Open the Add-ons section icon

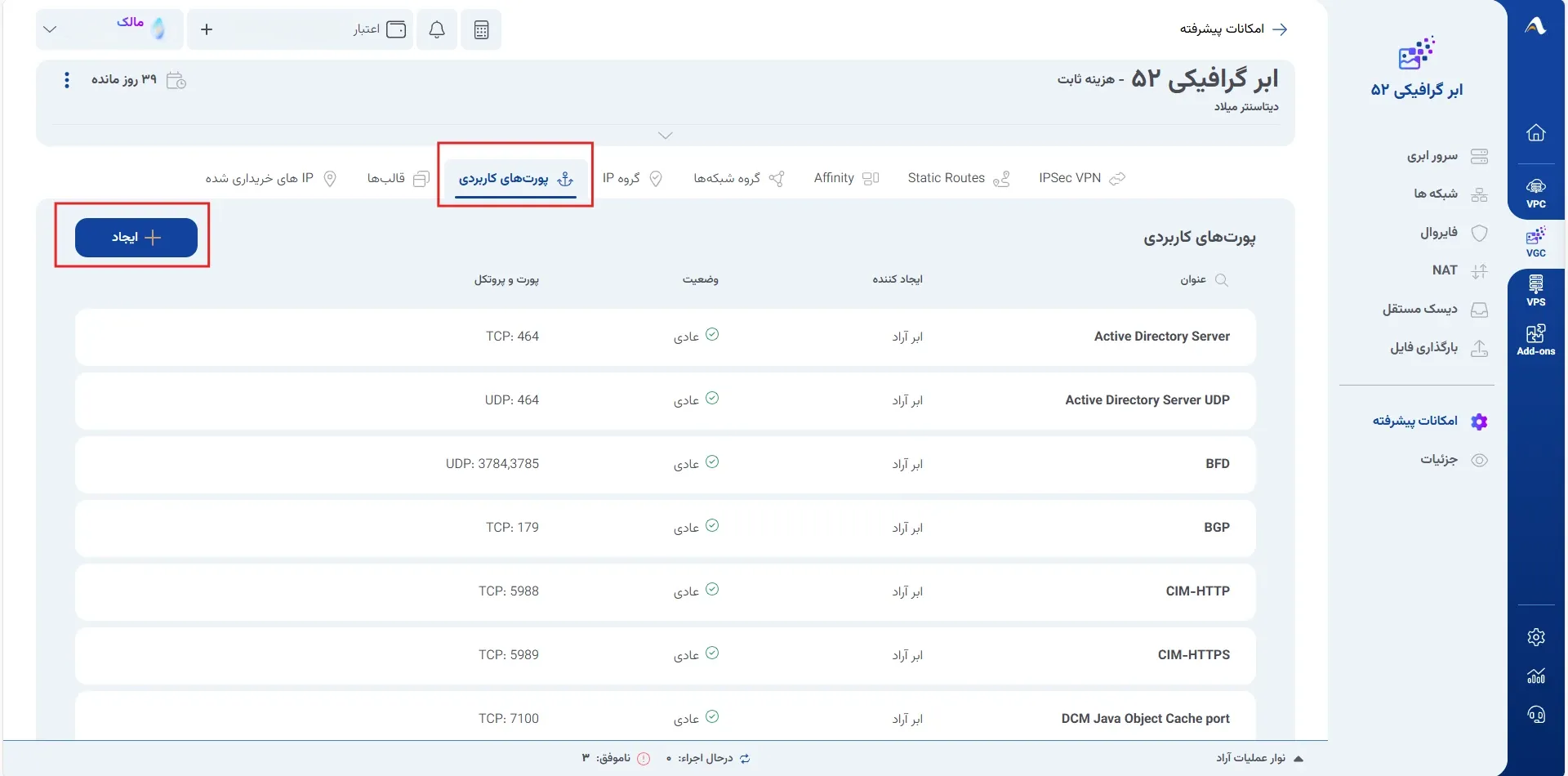[x=1535, y=340]
